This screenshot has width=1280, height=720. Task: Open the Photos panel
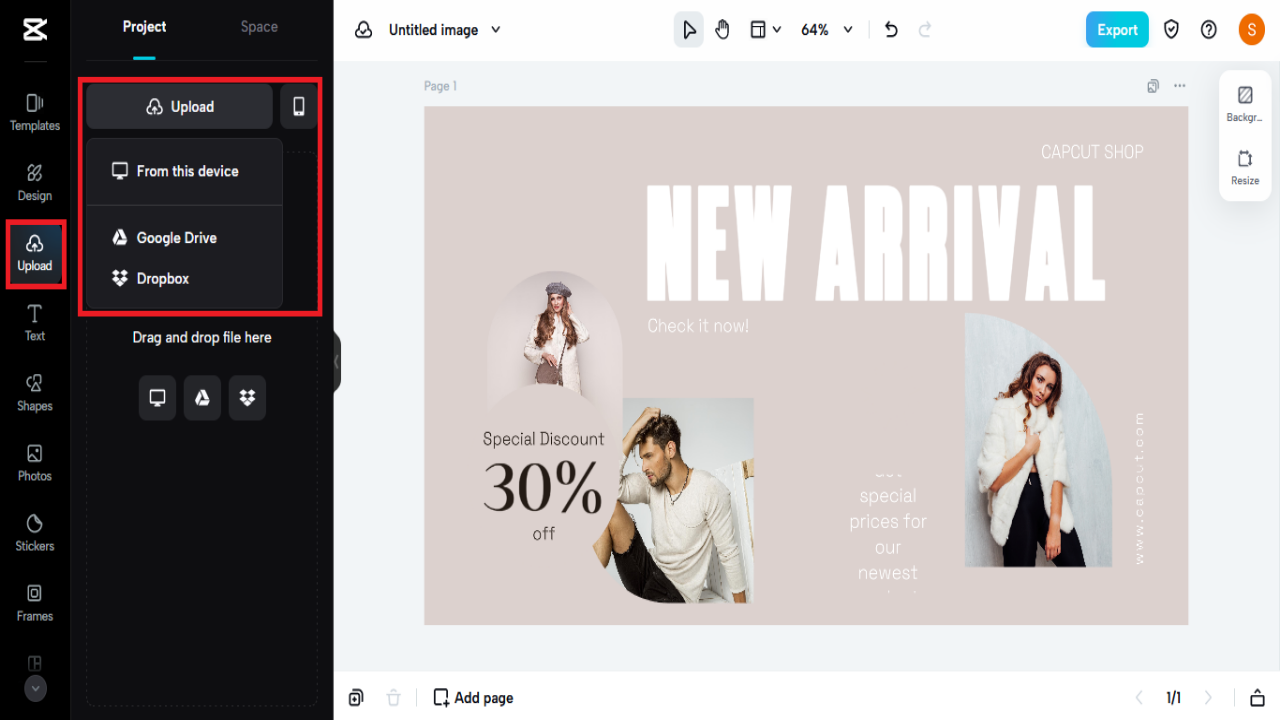(x=34, y=462)
